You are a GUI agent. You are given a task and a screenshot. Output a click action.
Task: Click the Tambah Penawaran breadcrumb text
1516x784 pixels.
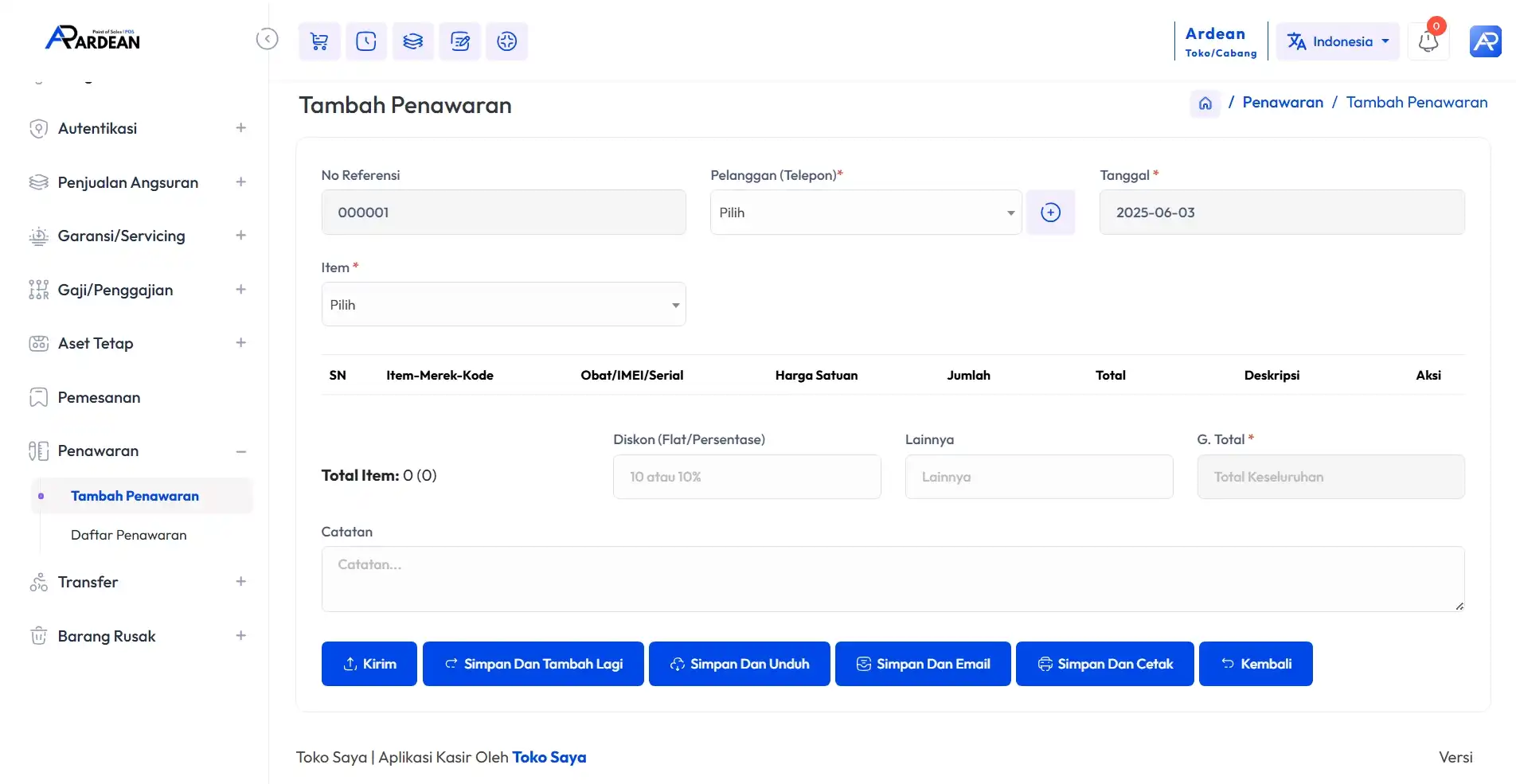coord(1416,103)
